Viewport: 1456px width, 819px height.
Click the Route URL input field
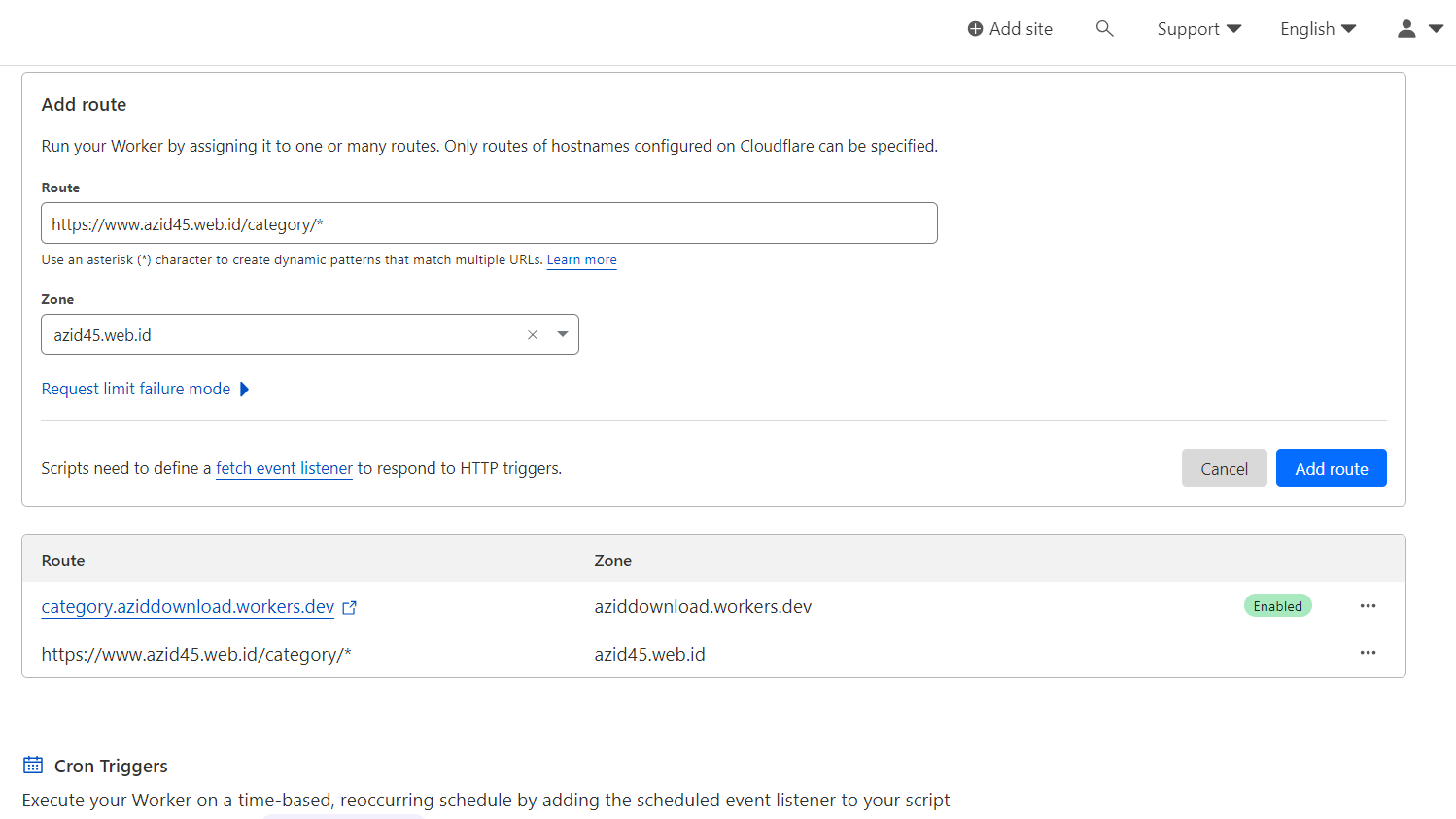point(489,223)
